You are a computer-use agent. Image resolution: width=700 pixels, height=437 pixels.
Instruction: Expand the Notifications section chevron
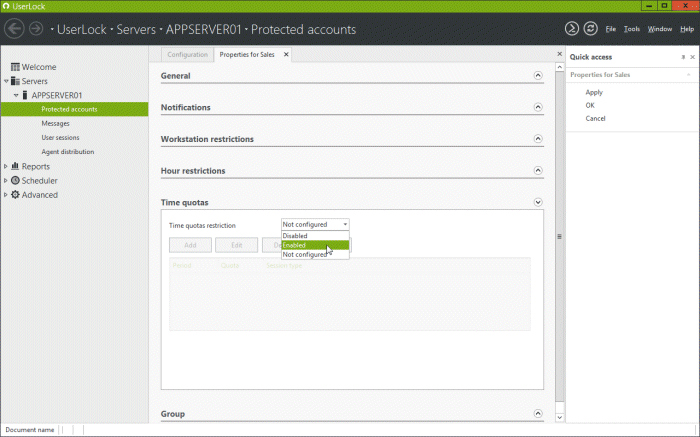point(537,107)
